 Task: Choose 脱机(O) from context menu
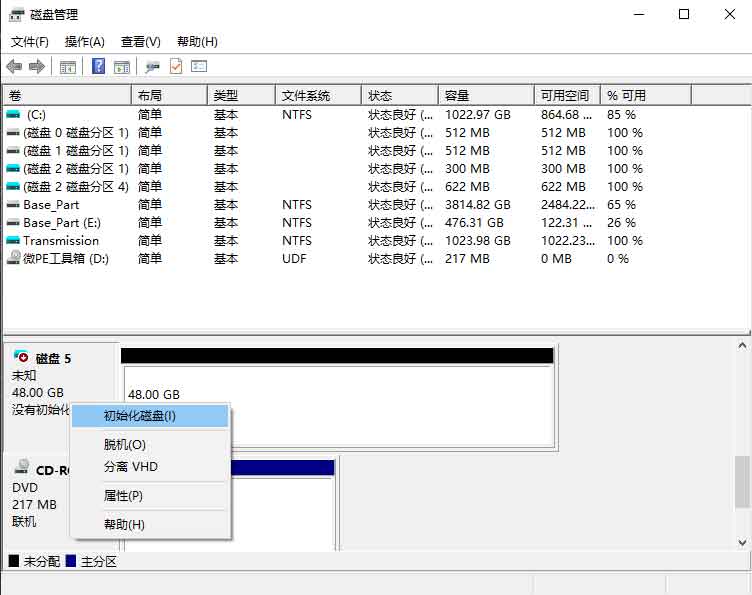click(150, 444)
